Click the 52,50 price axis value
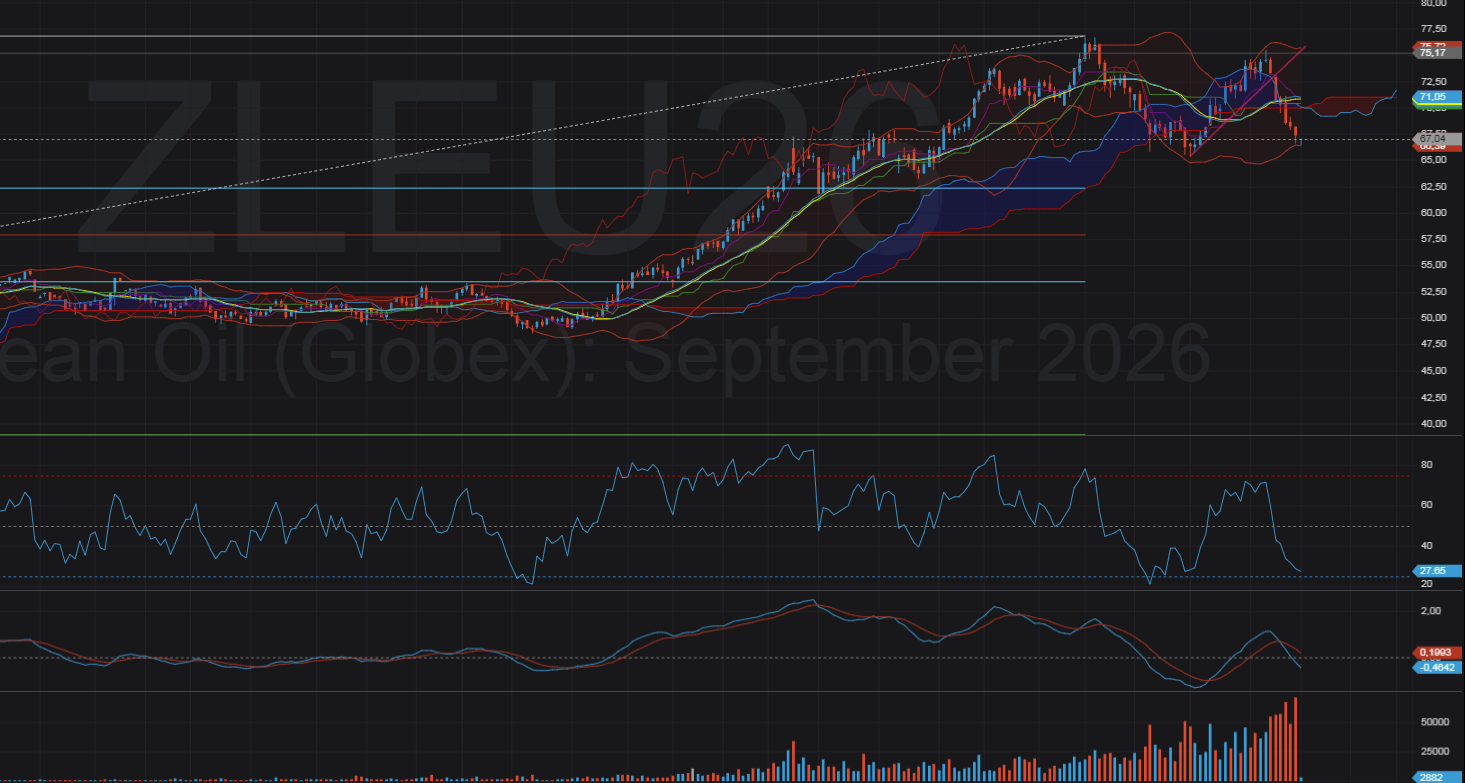 pos(1433,292)
